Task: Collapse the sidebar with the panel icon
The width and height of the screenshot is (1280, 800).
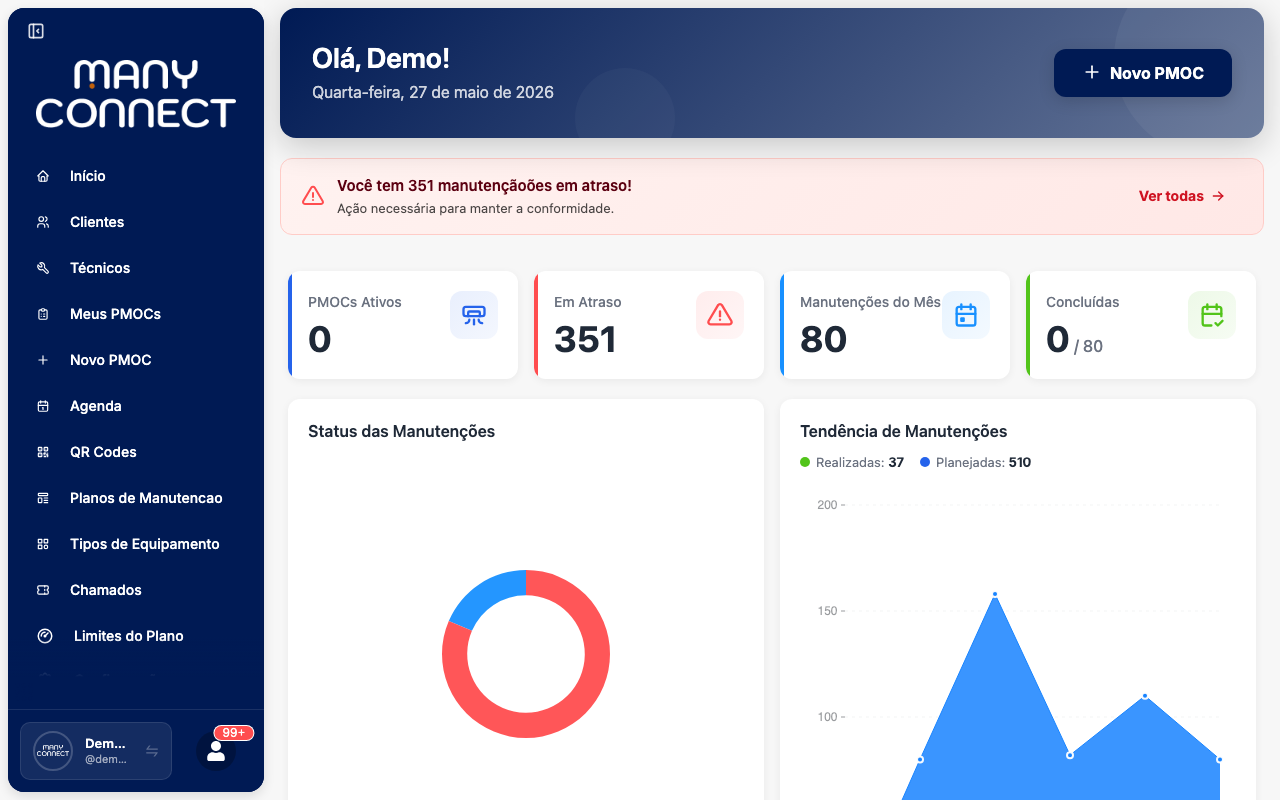Action: point(36,31)
